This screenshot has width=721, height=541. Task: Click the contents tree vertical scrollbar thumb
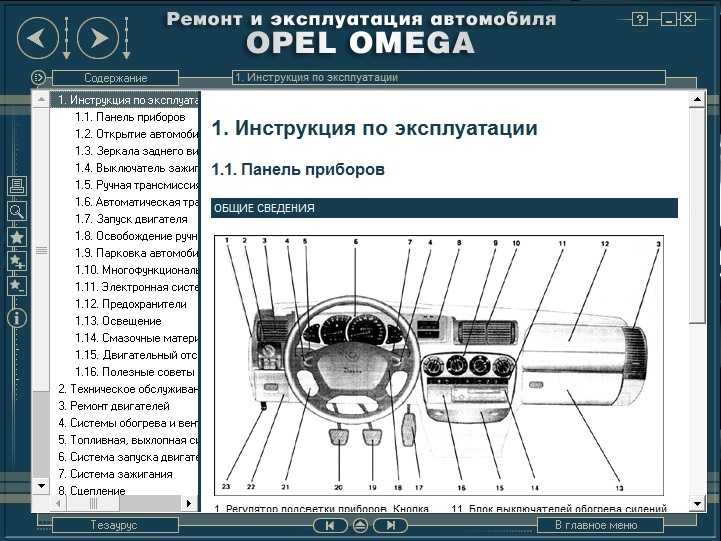[x=41, y=250]
